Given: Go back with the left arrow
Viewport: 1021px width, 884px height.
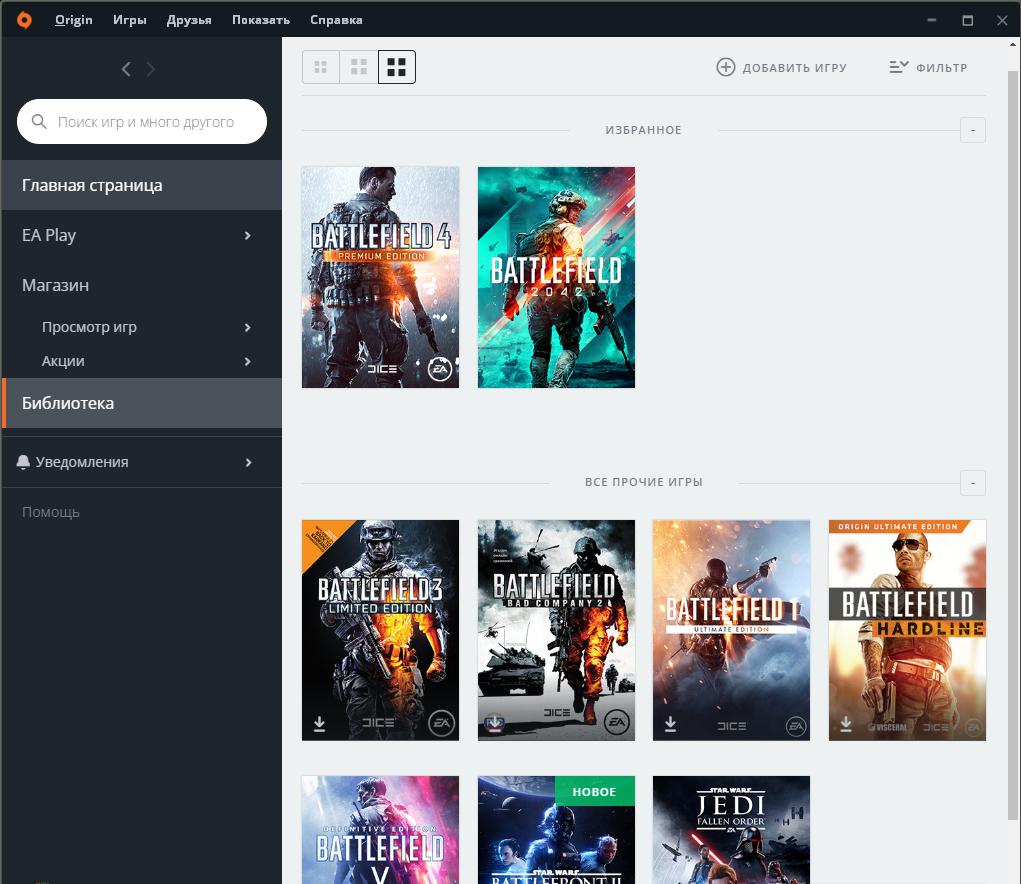Looking at the screenshot, I should pos(126,69).
